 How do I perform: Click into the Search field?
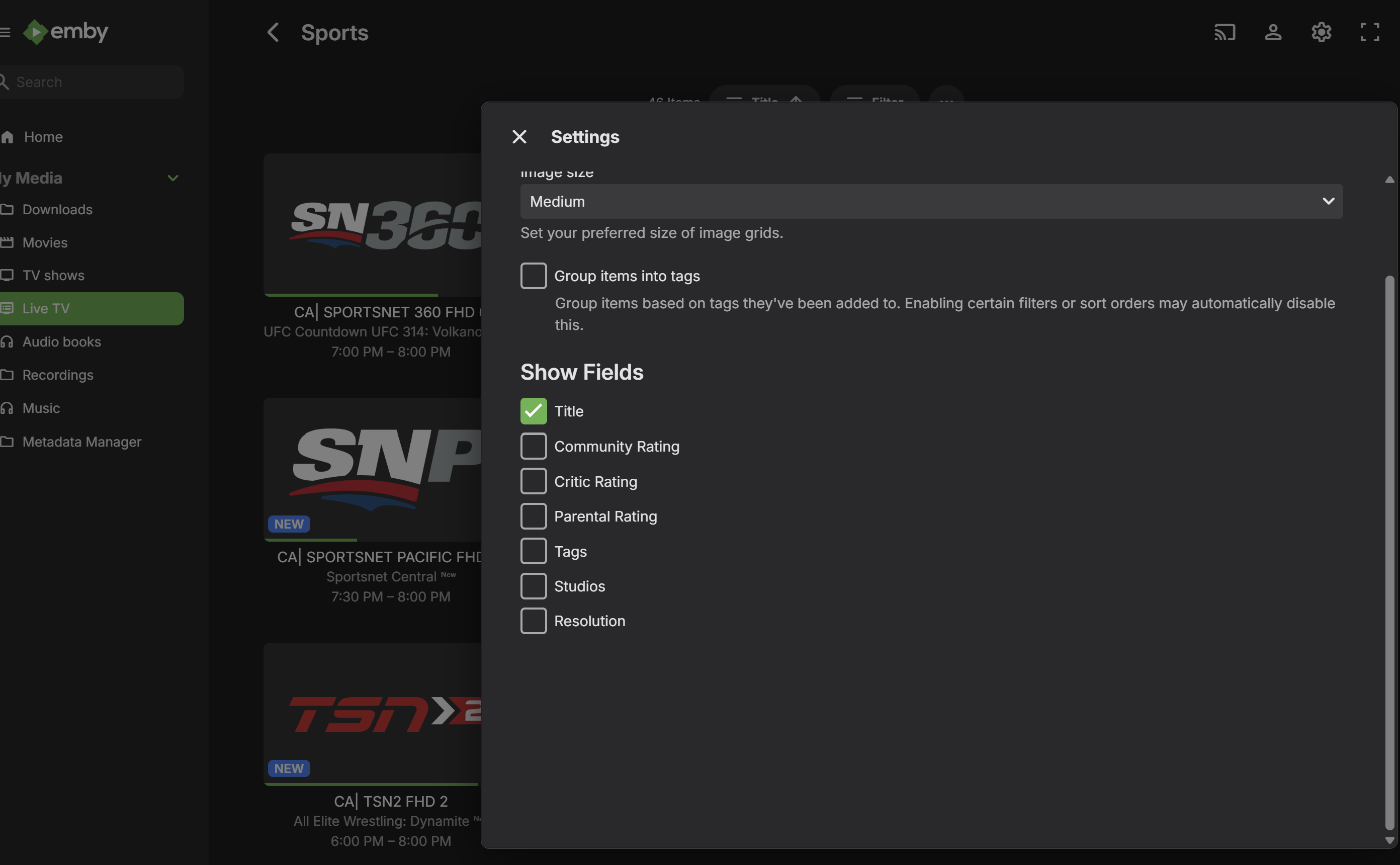tap(92, 82)
